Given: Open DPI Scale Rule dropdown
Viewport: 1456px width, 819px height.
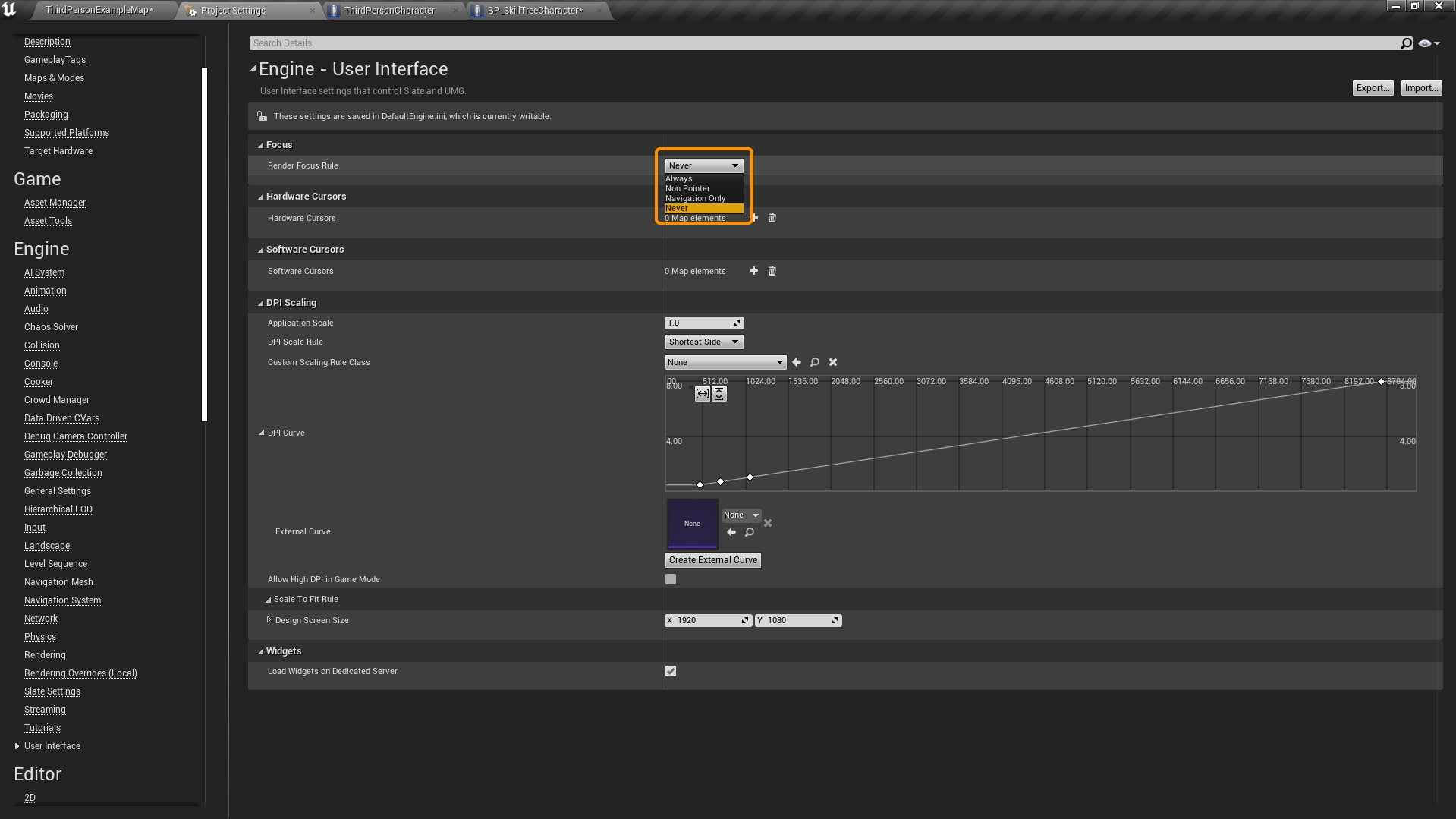Looking at the screenshot, I should pyautogui.click(x=703, y=342).
